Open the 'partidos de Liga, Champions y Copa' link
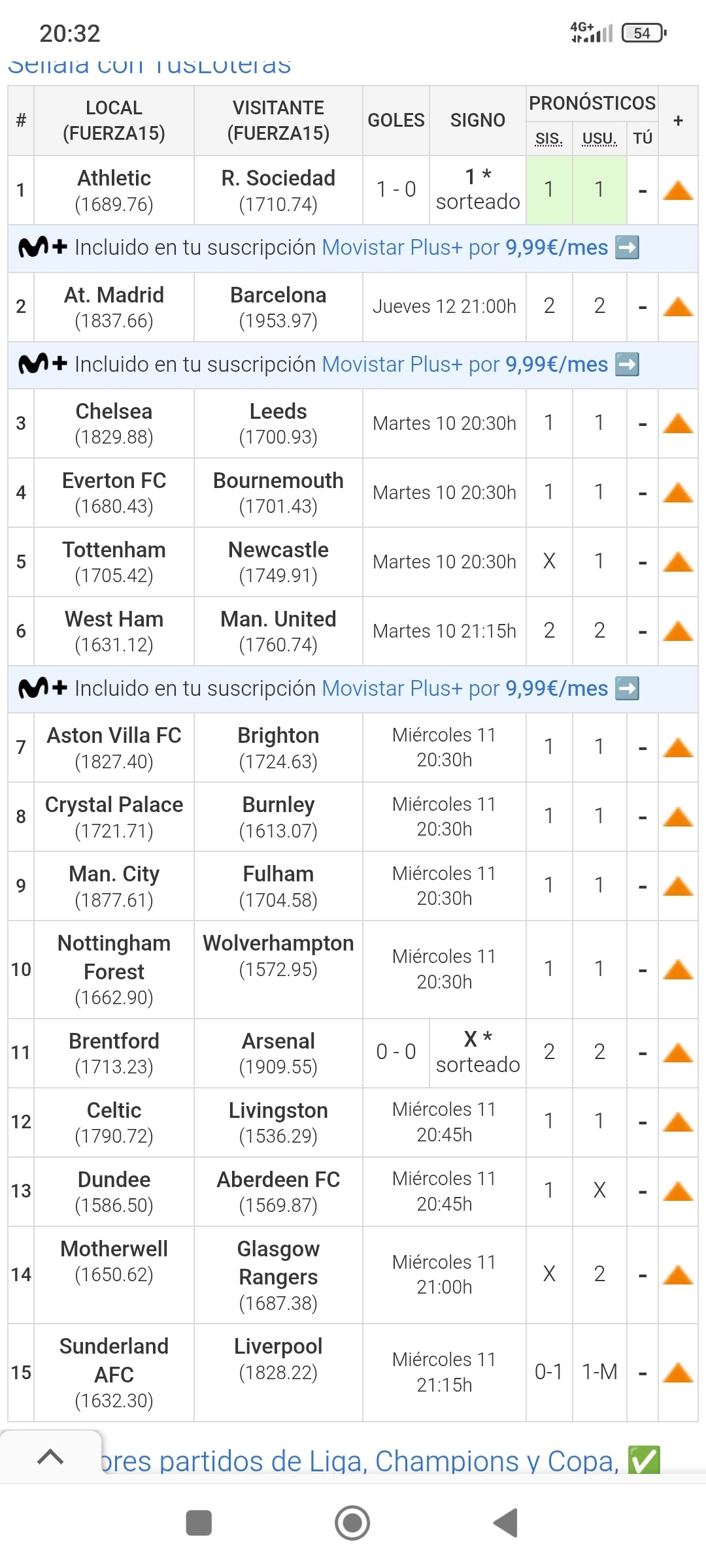The image size is (706, 1568). 360,1461
